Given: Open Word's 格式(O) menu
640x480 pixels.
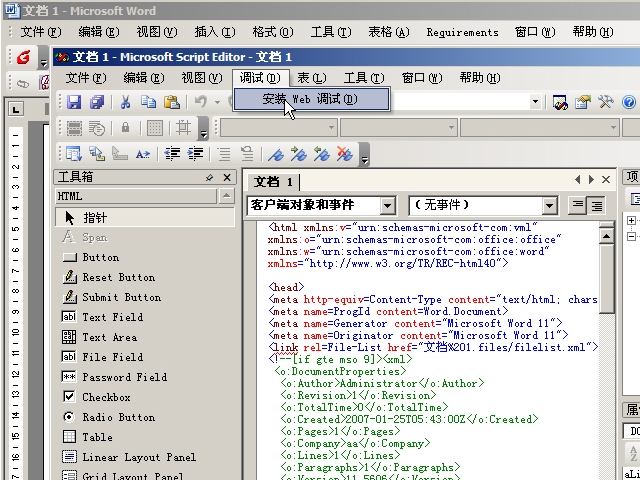Looking at the screenshot, I should point(273,32).
